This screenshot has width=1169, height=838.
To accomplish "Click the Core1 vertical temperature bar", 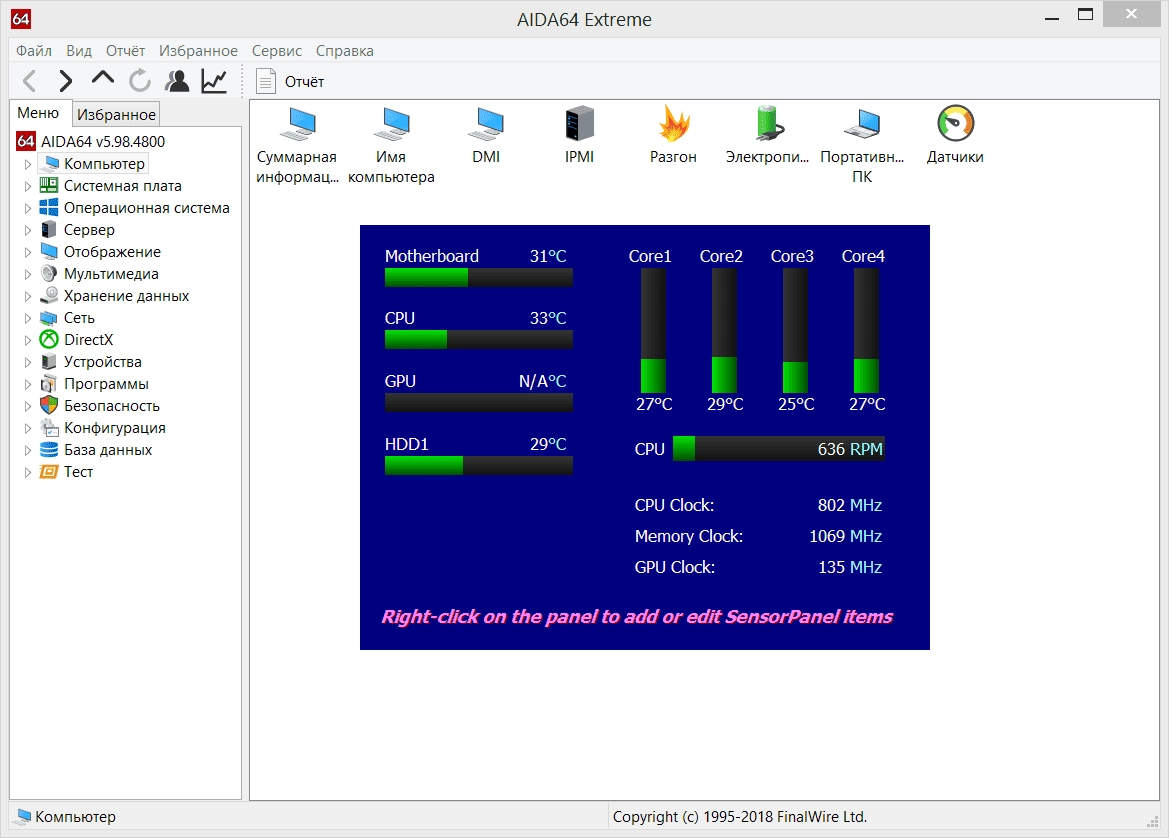I will point(653,331).
